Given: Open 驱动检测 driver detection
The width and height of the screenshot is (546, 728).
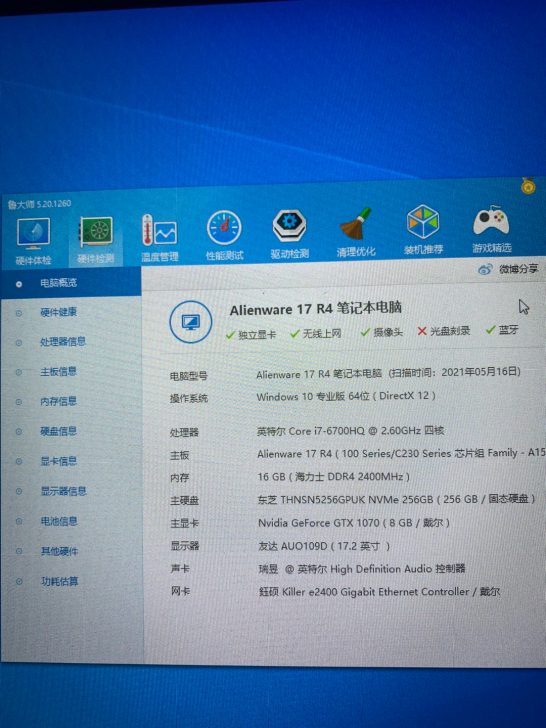Looking at the screenshot, I should [x=289, y=234].
